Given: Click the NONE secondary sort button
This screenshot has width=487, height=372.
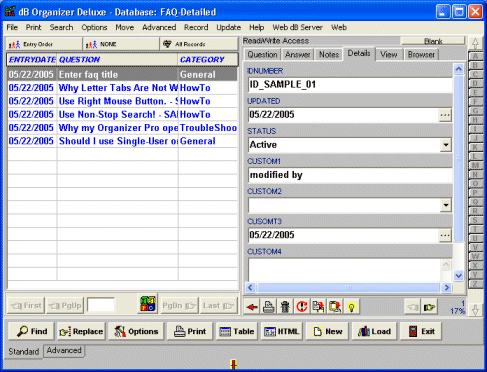Looking at the screenshot, I should coord(121,44).
